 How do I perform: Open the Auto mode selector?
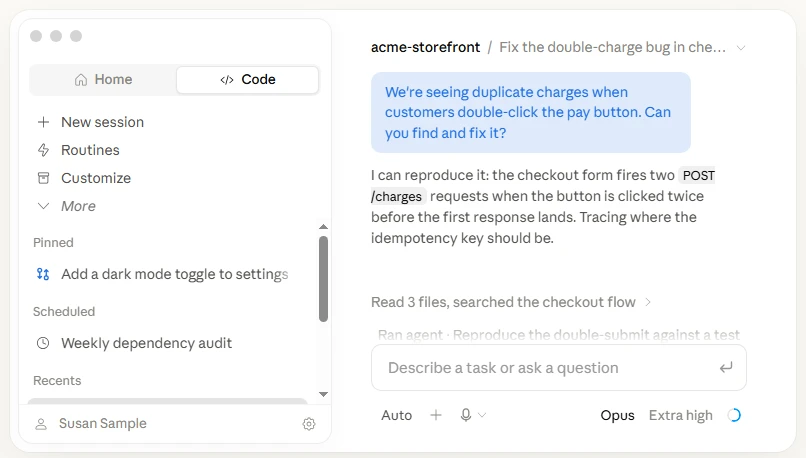click(x=396, y=415)
